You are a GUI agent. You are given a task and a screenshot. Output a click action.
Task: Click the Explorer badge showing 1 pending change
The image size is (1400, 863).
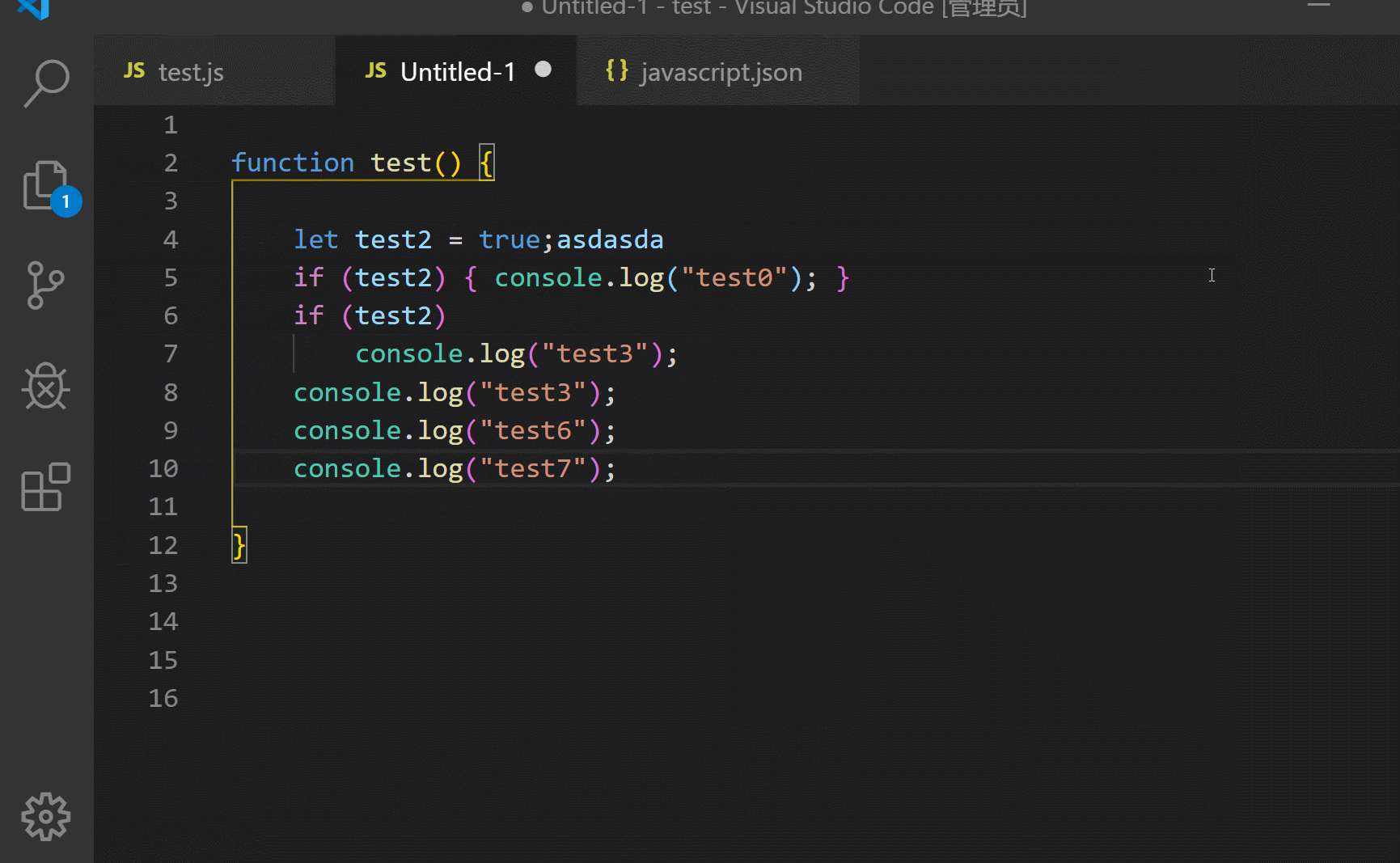coord(66,202)
